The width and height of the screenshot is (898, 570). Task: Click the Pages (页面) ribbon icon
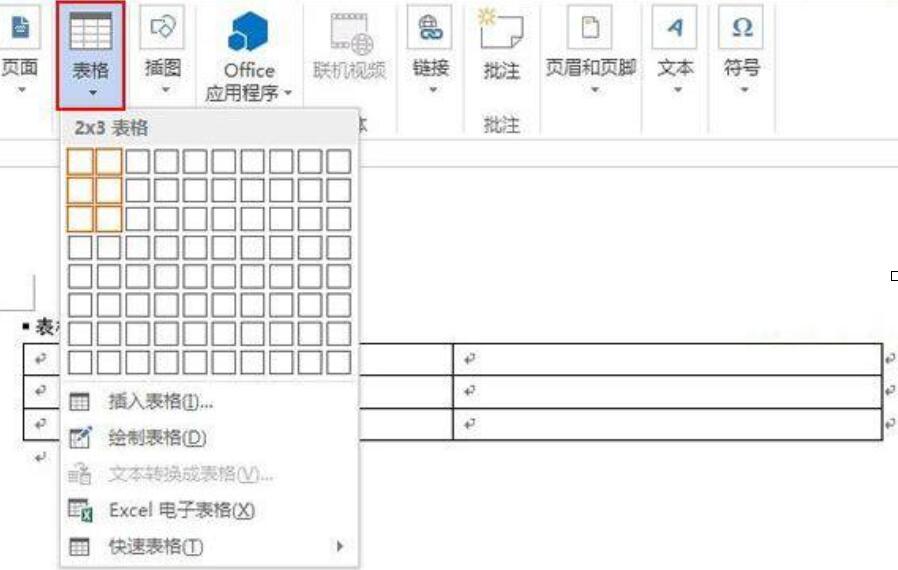tap(21, 26)
